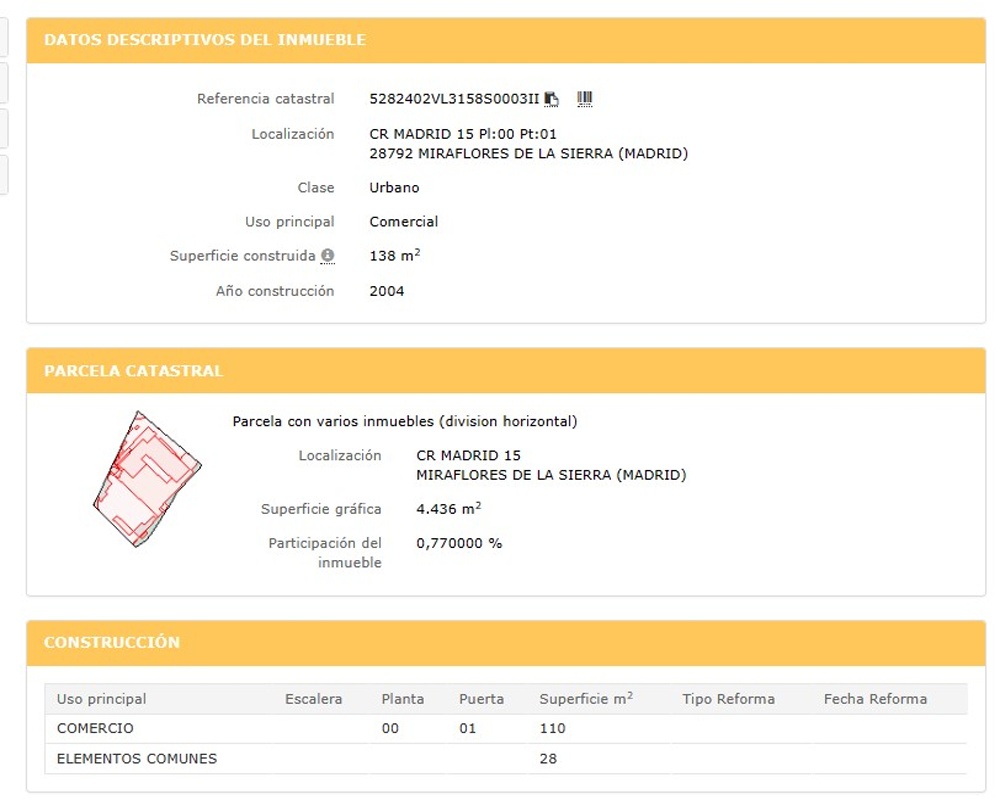Copy the cadastral reference number icon

point(552,99)
